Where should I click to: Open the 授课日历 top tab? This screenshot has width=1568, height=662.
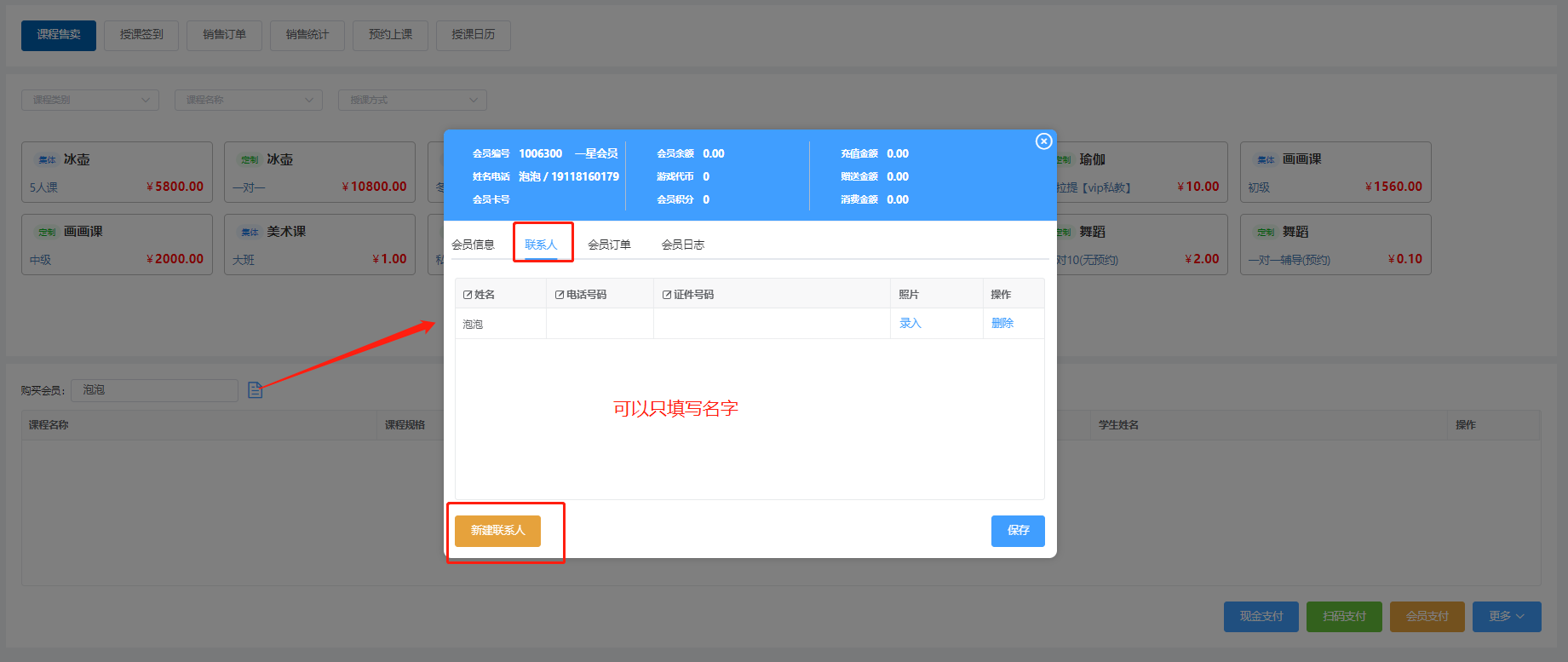473,35
